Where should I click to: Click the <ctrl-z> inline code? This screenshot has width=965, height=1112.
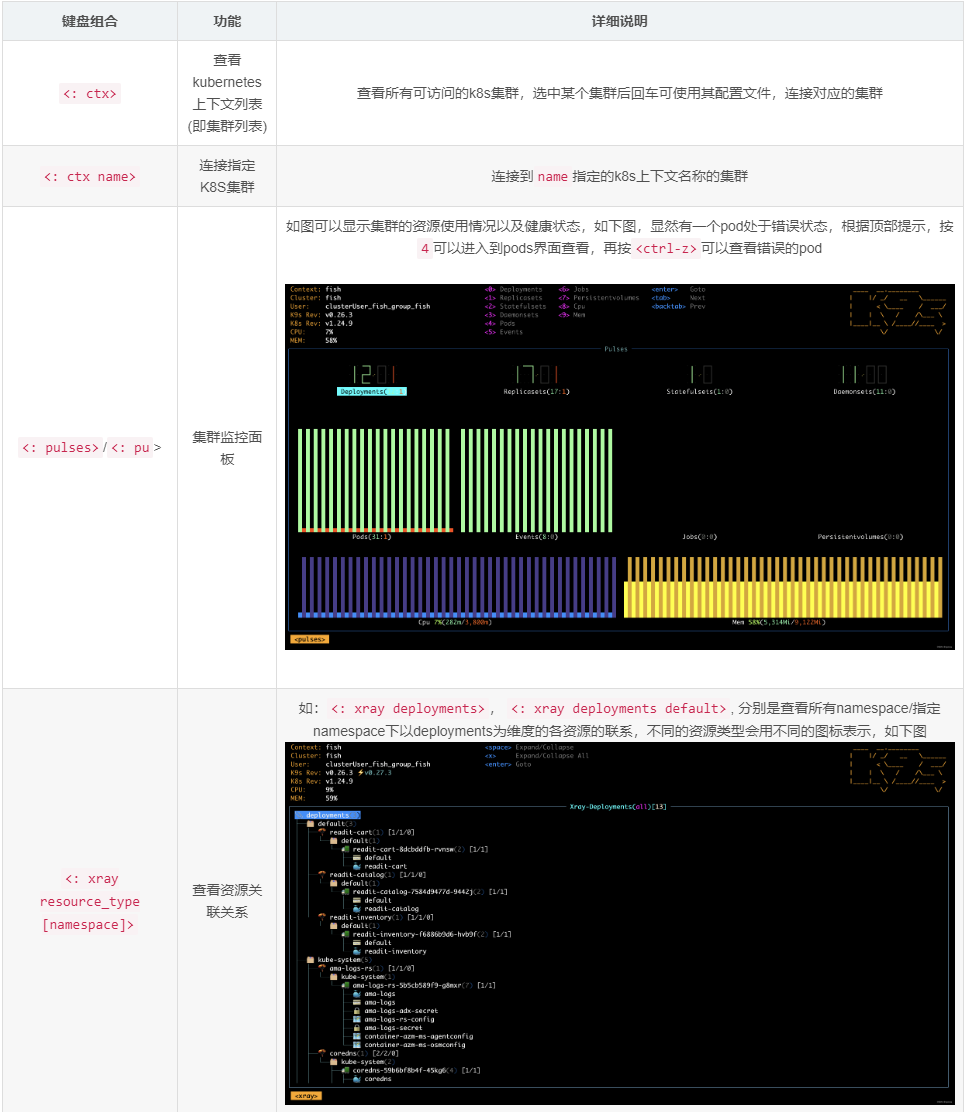click(666, 248)
